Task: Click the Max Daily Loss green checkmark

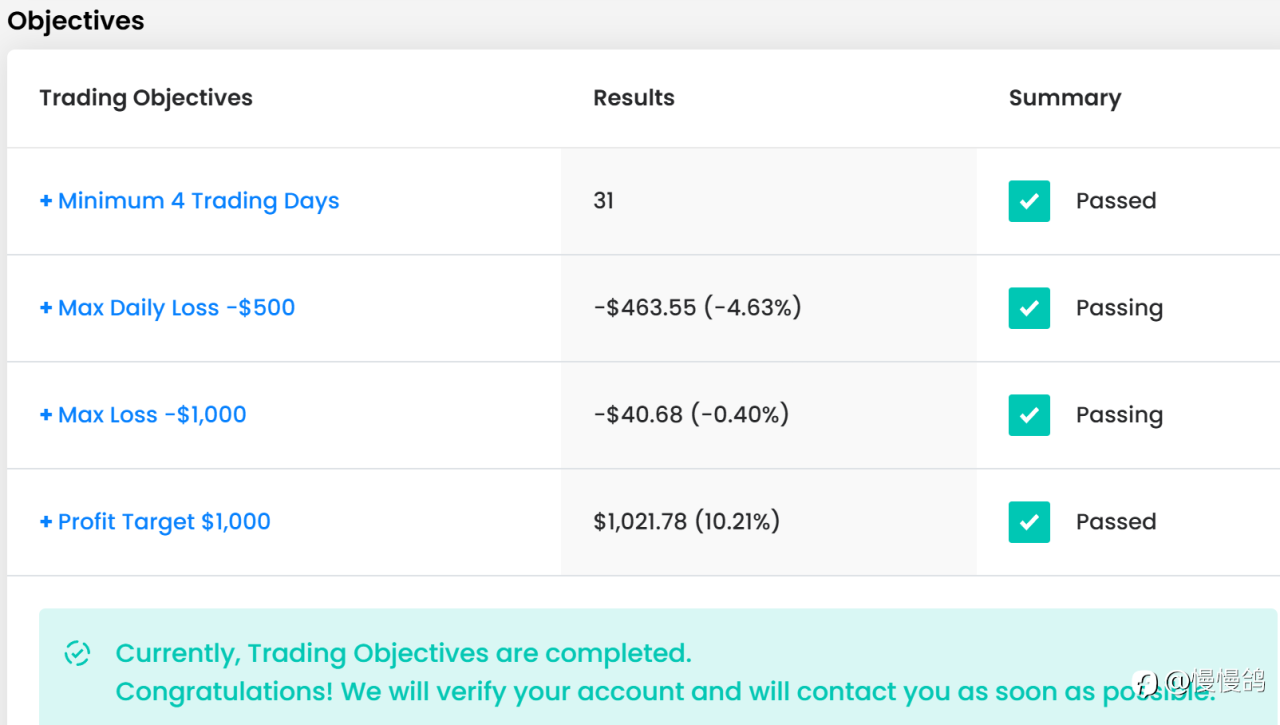Action: tap(1029, 308)
